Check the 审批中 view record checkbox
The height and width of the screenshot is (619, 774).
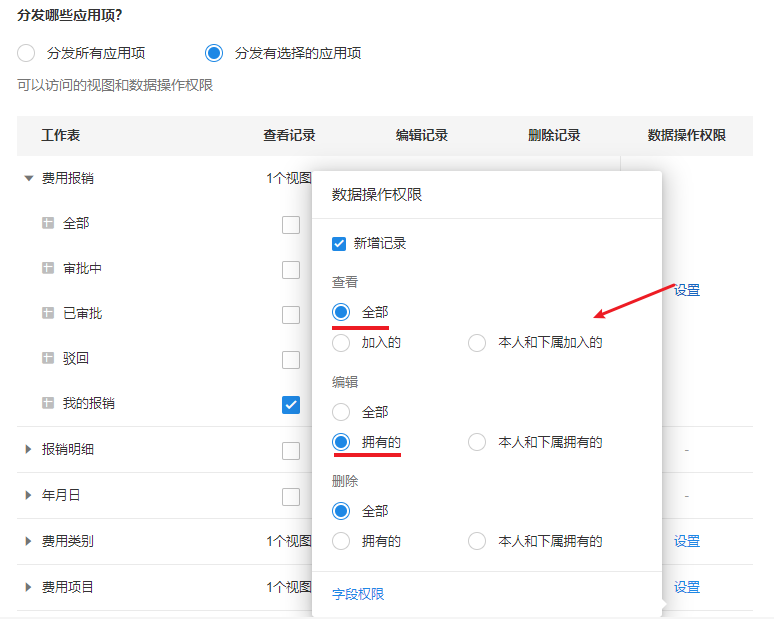tap(291, 269)
